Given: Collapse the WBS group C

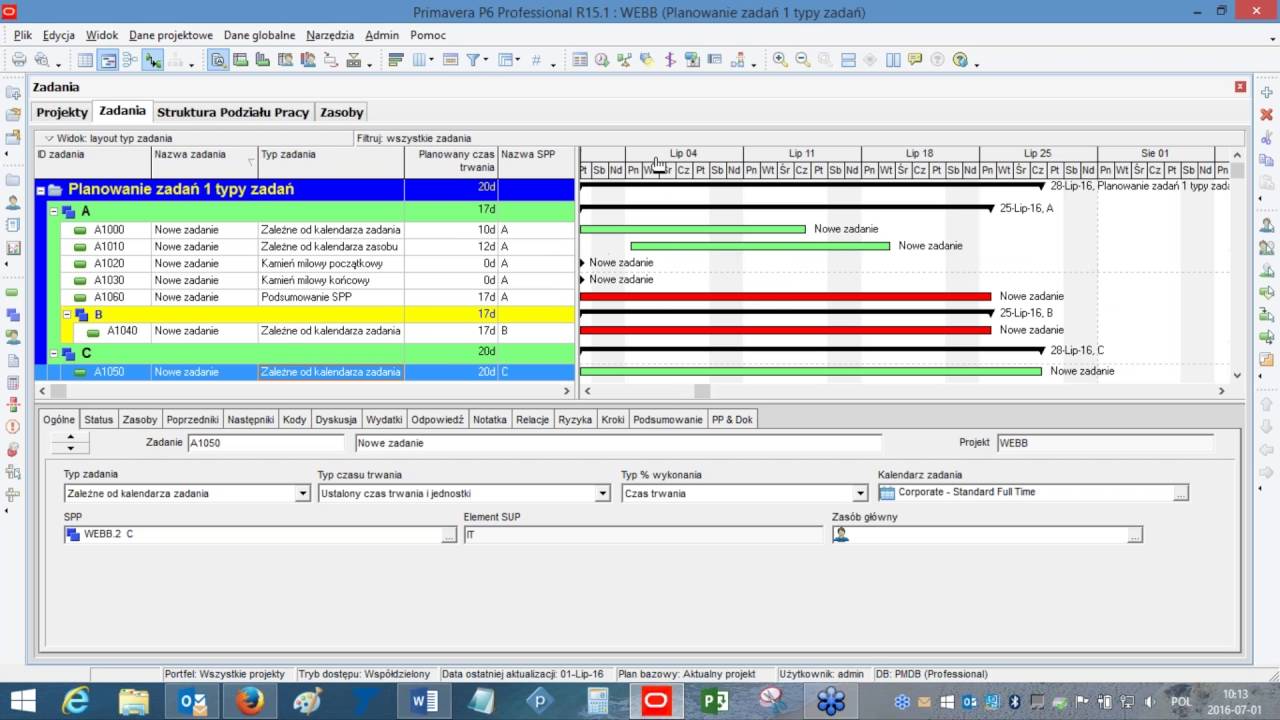Looking at the screenshot, I should click(x=53, y=353).
